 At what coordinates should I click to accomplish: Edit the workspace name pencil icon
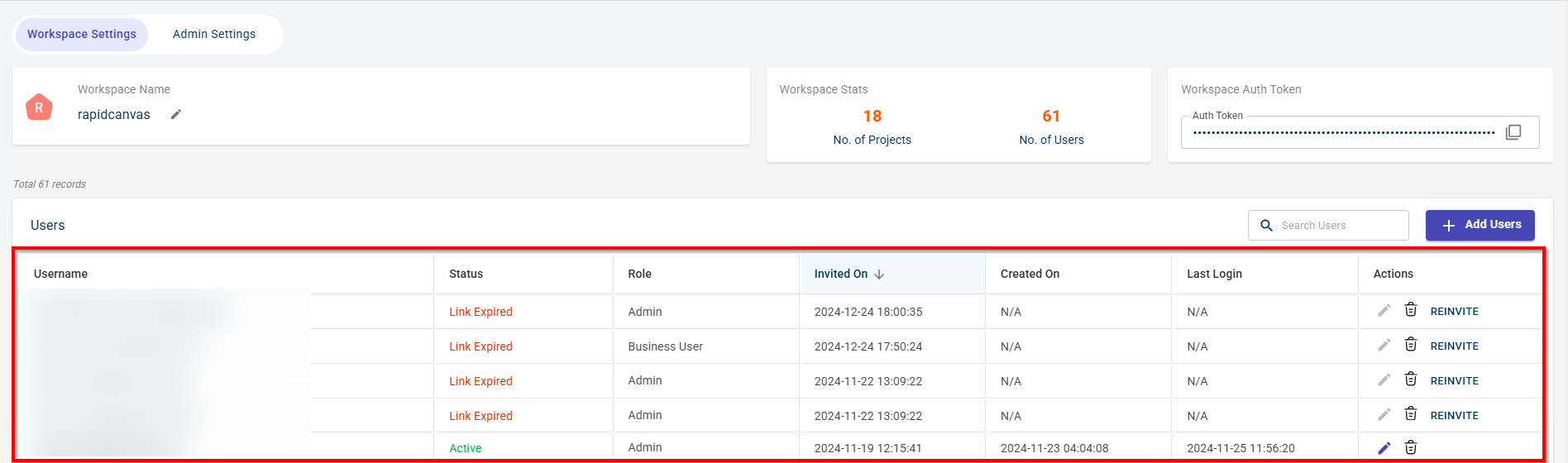(175, 115)
